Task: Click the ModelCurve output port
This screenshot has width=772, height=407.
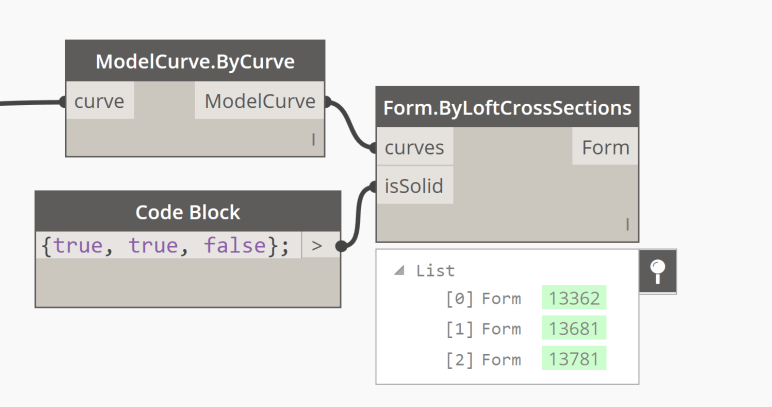Action: coord(260,101)
